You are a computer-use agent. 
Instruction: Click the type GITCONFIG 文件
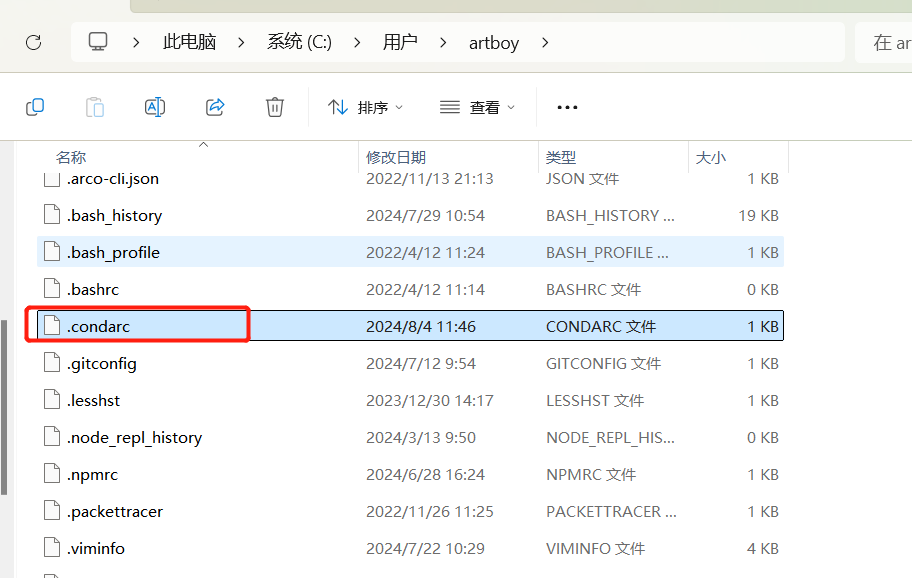603,363
